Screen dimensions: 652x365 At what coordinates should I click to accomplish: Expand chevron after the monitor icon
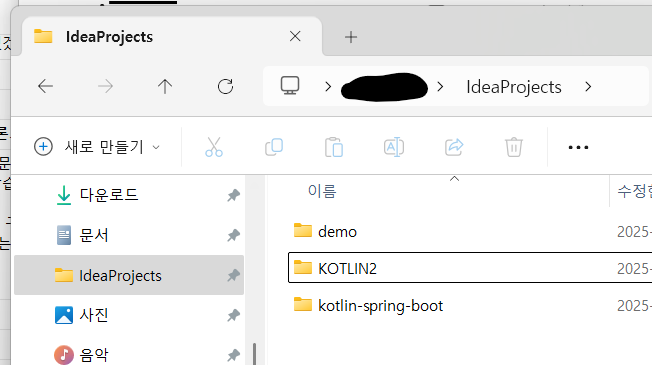(x=328, y=86)
